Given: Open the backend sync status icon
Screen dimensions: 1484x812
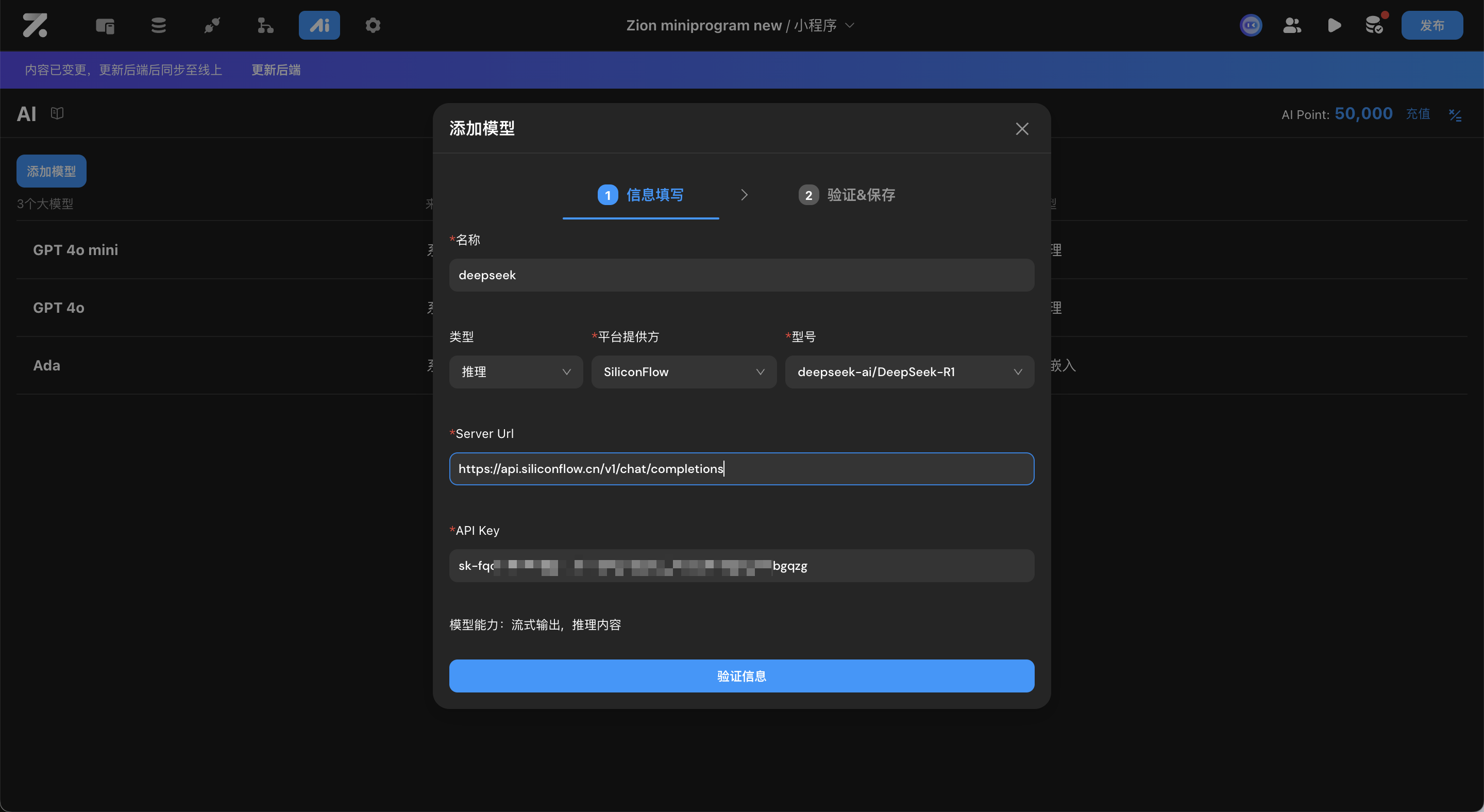Looking at the screenshot, I should (x=1375, y=24).
